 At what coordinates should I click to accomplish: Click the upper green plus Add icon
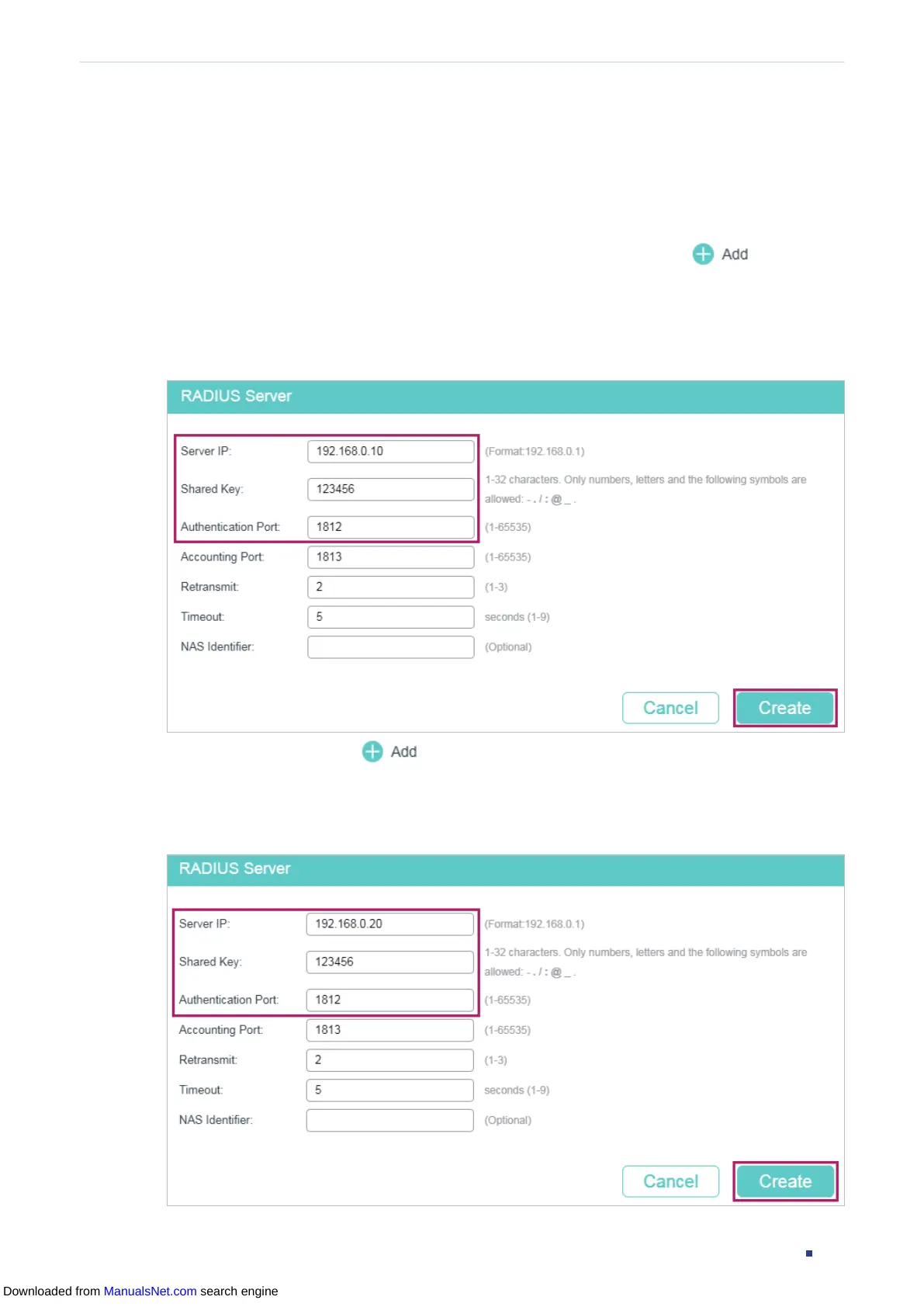[703, 255]
